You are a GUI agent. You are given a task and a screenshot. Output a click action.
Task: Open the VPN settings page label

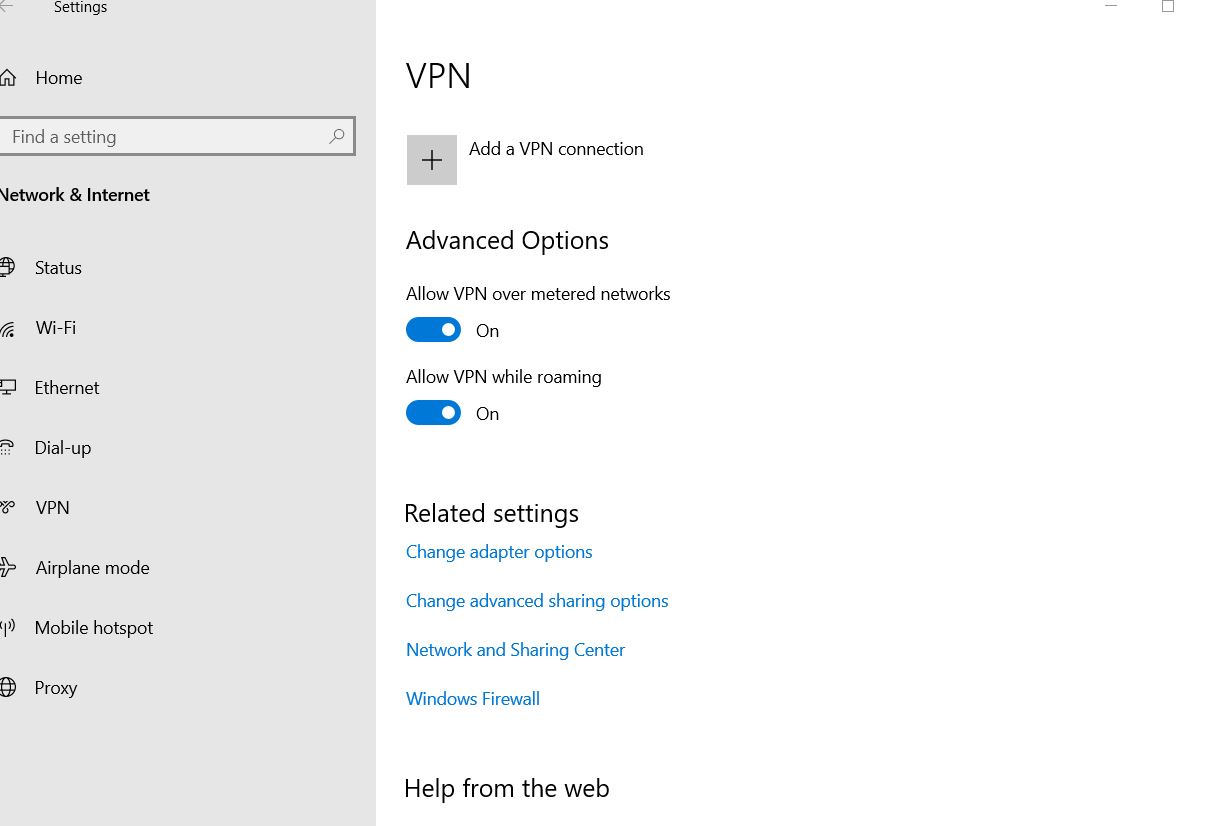tap(53, 508)
